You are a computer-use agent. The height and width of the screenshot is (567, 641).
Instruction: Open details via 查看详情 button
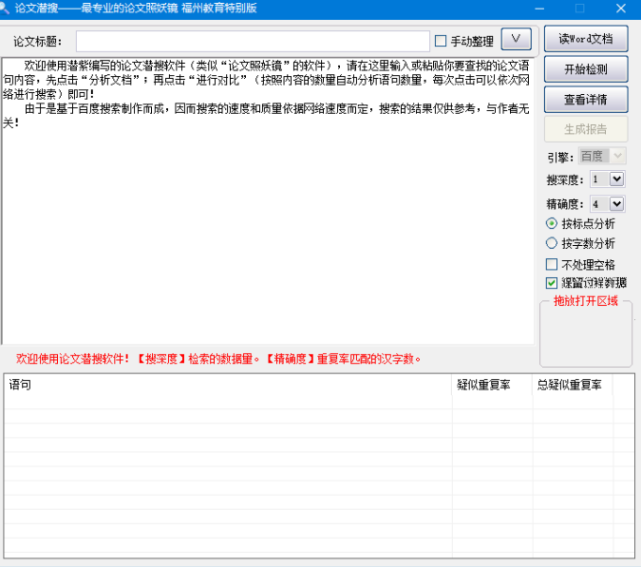pyautogui.click(x=586, y=99)
